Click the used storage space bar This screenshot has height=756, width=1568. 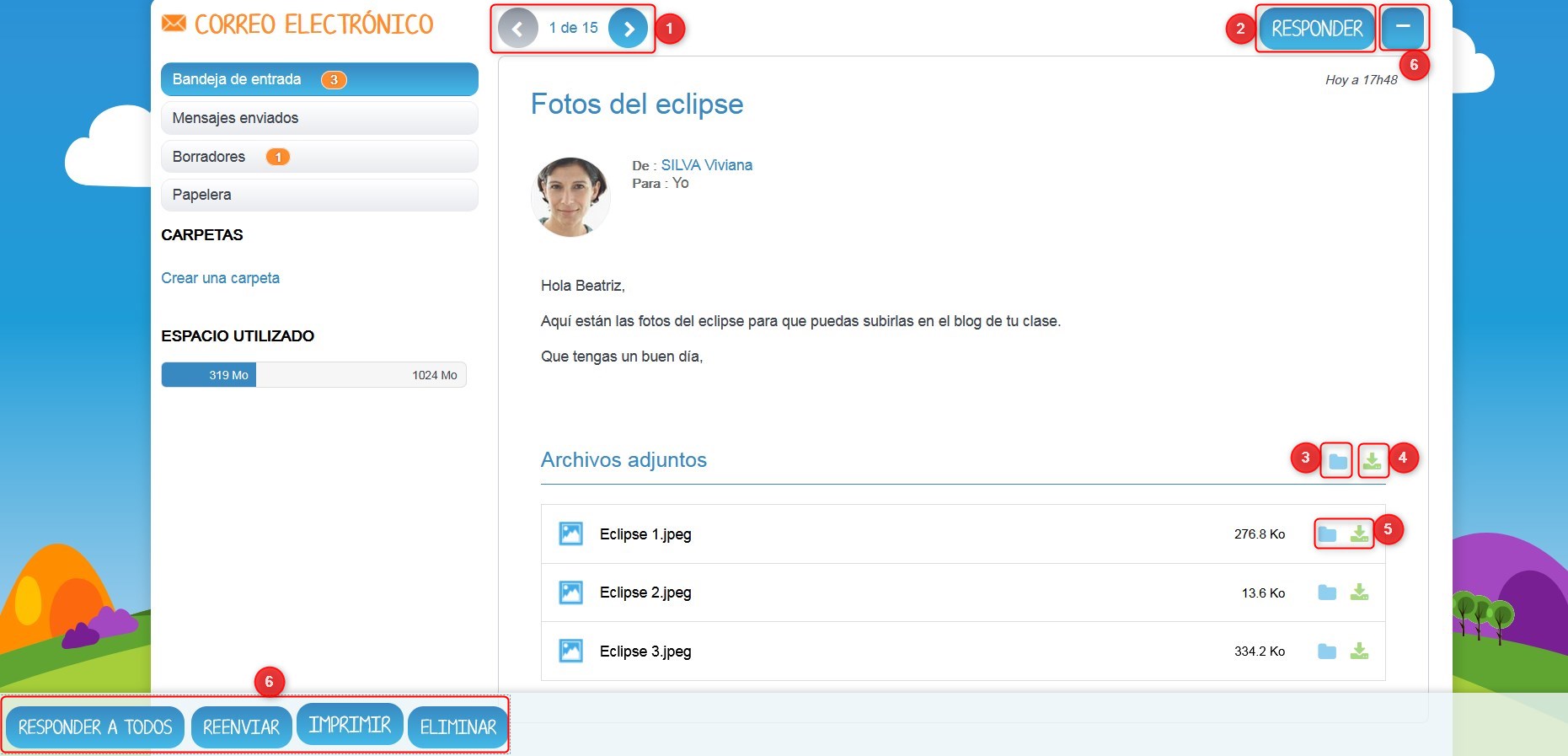click(x=313, y=375)
